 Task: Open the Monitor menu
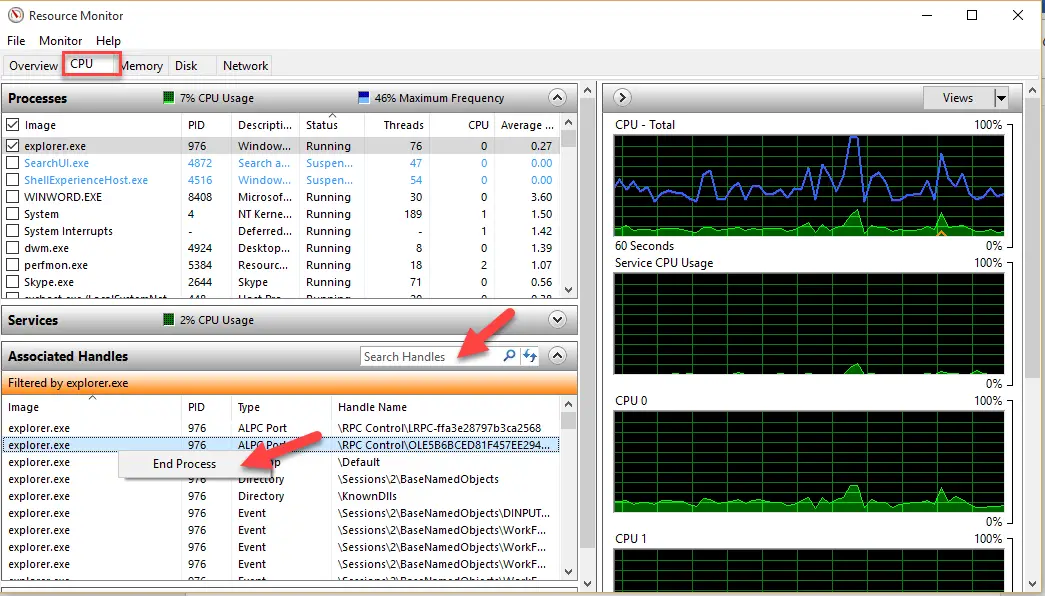tap(59, 40)
